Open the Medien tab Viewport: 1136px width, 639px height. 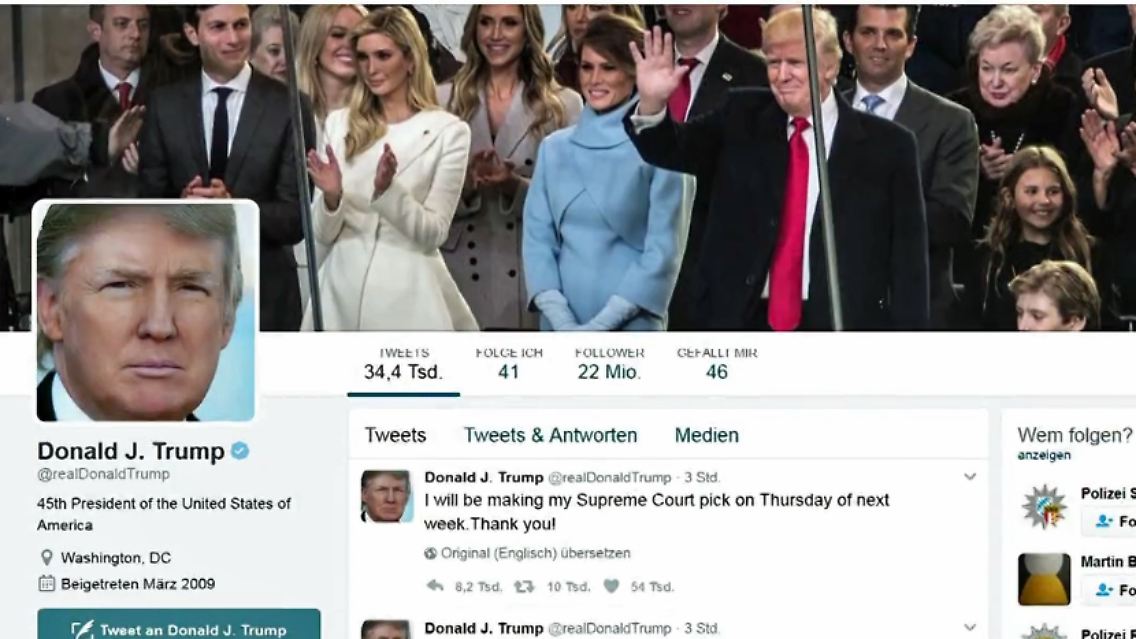[707, 435]
